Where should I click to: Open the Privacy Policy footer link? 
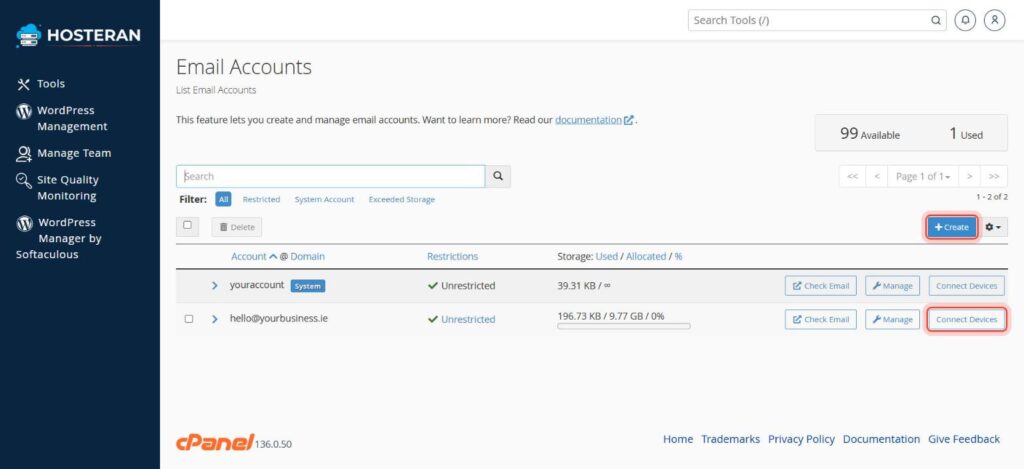click(x=801, y=440)
